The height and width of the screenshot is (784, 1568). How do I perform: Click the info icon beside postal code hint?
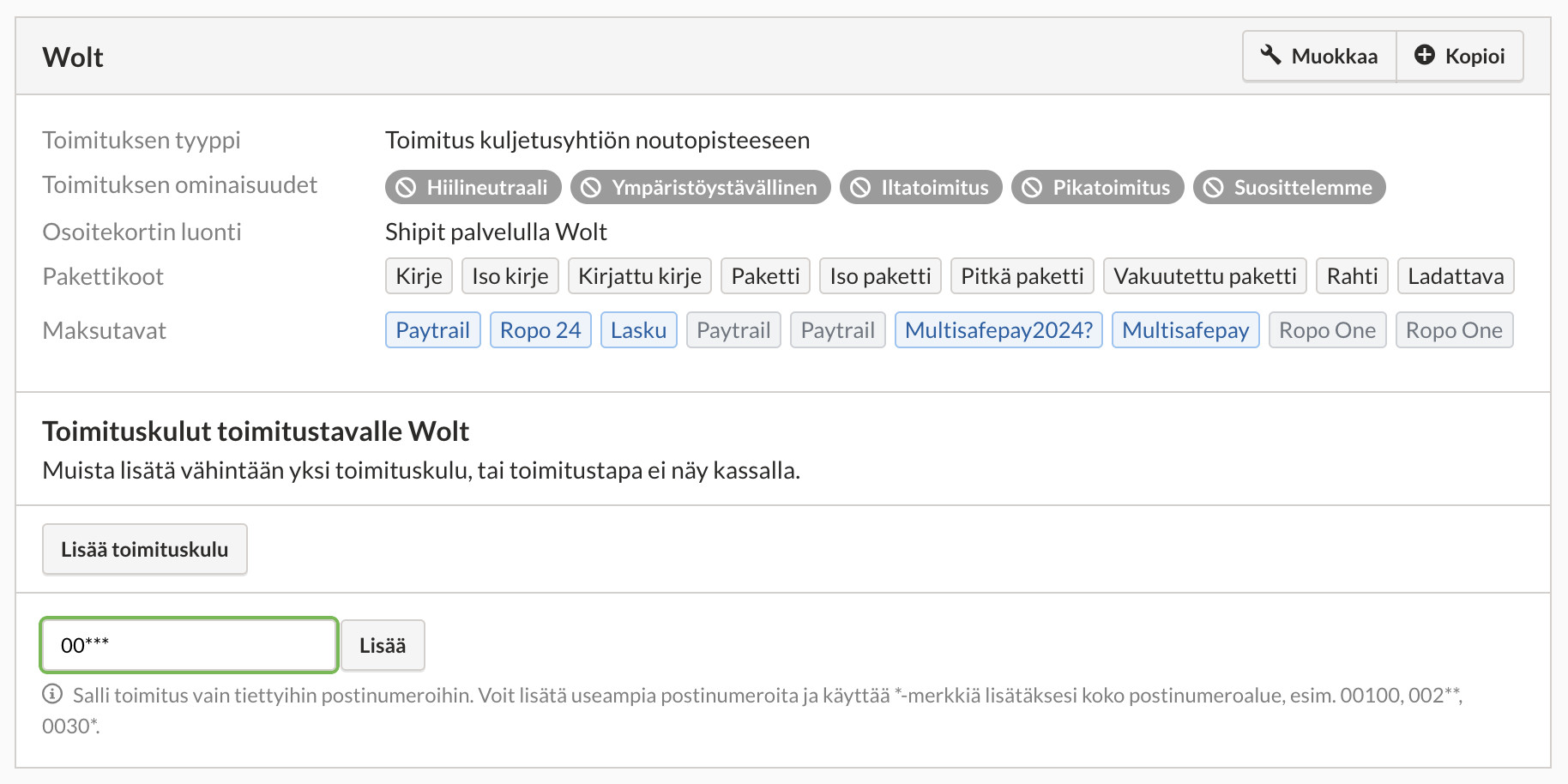point(52,694)
